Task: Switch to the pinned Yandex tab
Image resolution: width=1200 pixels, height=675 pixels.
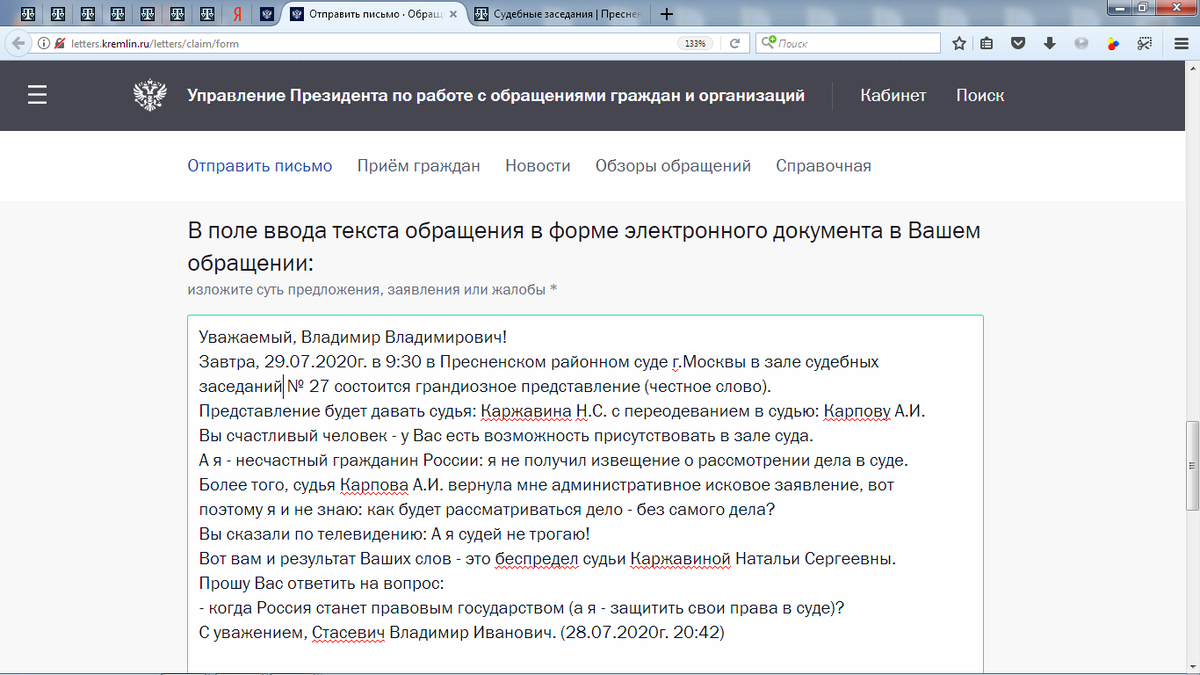Action: tap(237, 14)
